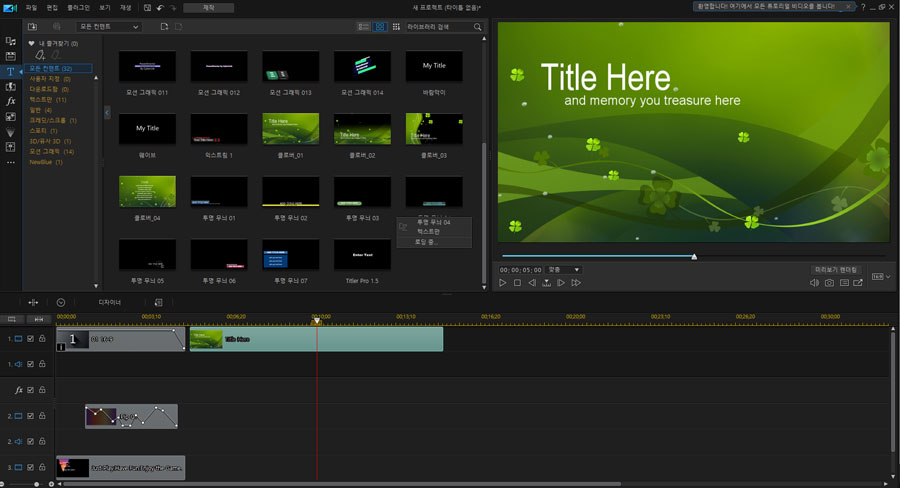The image size is (900, 488).
Task: Collapse the tag panel with left arrow
Action: click(x=107, y=113)
